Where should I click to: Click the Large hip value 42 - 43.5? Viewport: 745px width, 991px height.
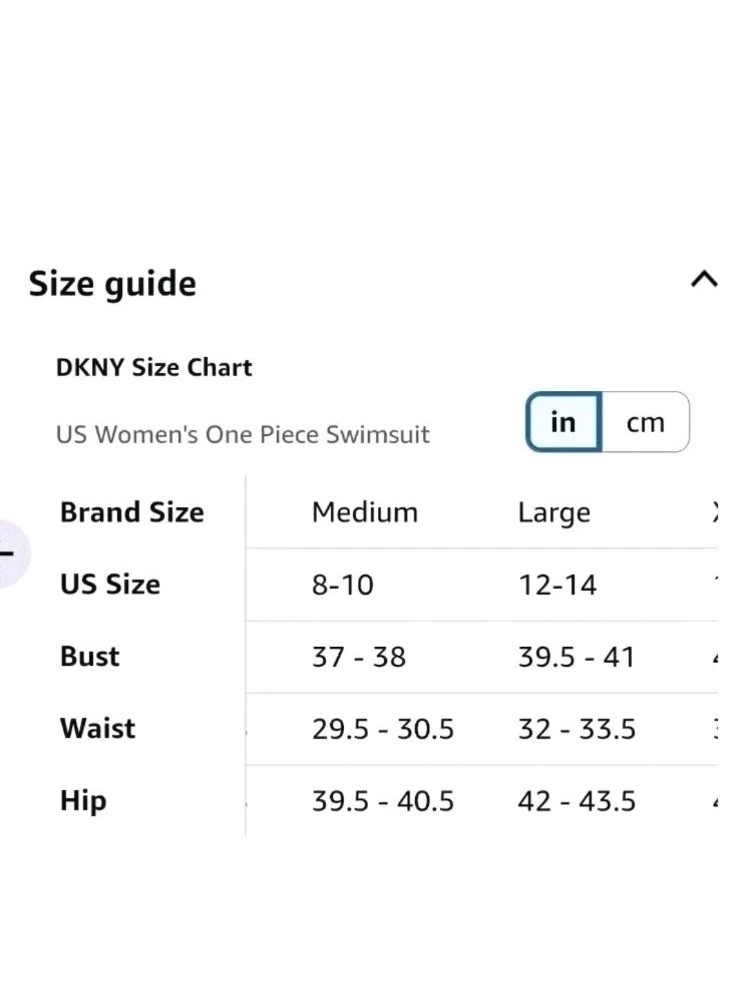[x=577, y=801]
